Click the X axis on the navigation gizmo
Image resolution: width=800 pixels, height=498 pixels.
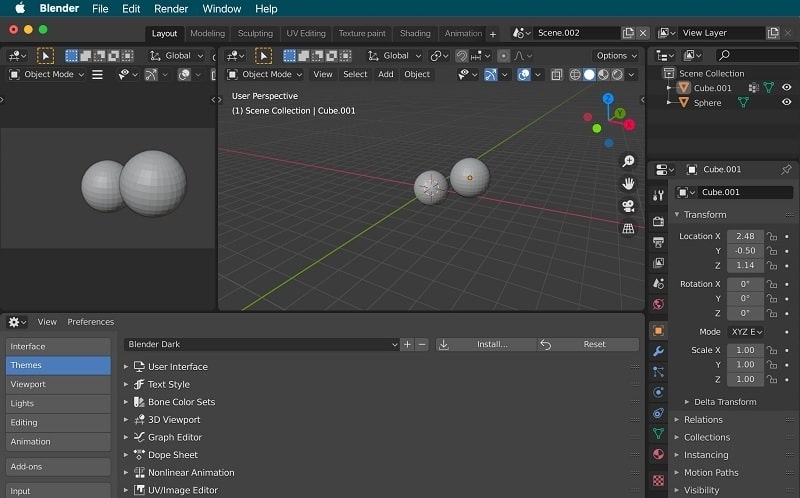tap(630, 124)
